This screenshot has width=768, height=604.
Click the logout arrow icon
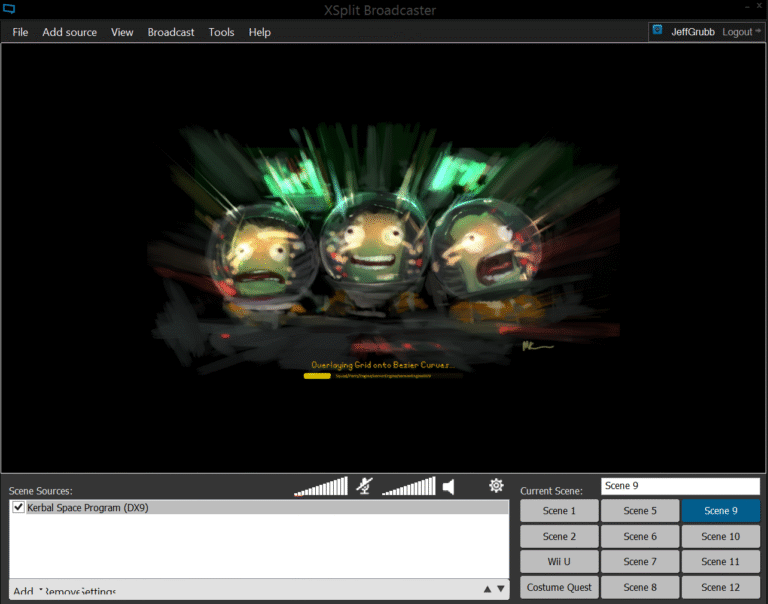(759, 31)
